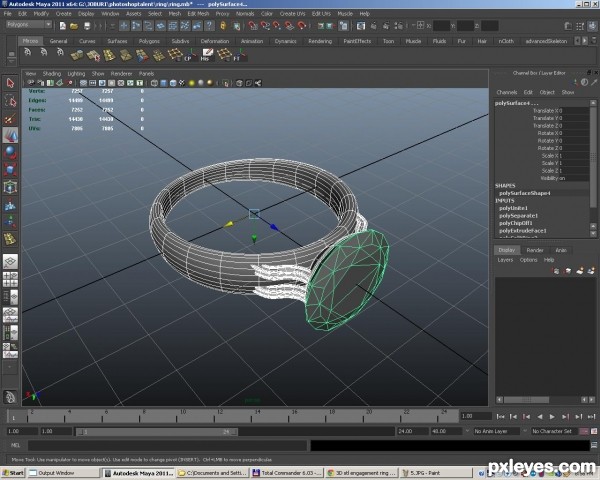Click the current frame field showing 1.00
This screenshot has width=600, height=480.
[x=476, y=416]
